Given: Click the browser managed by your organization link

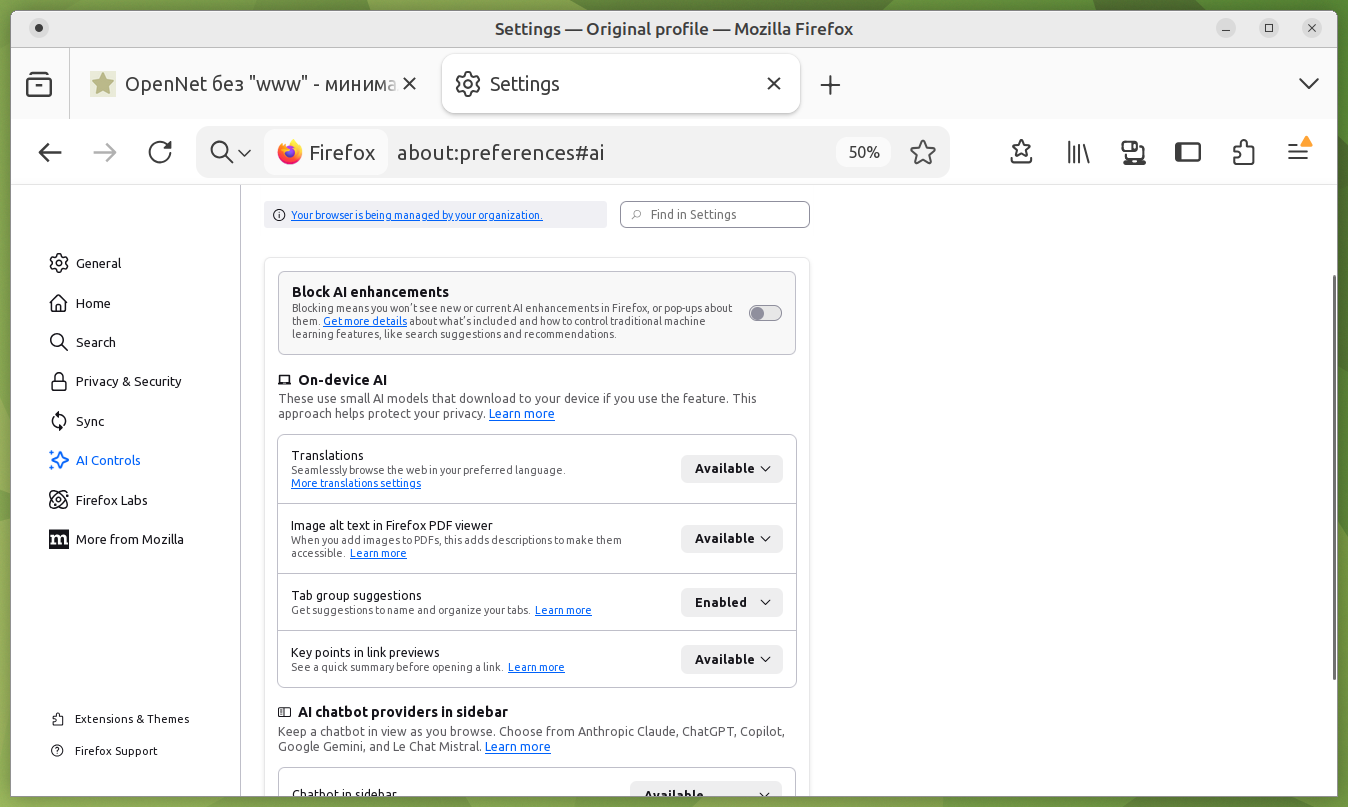Looking at the screenshot, I should (416, 215).
